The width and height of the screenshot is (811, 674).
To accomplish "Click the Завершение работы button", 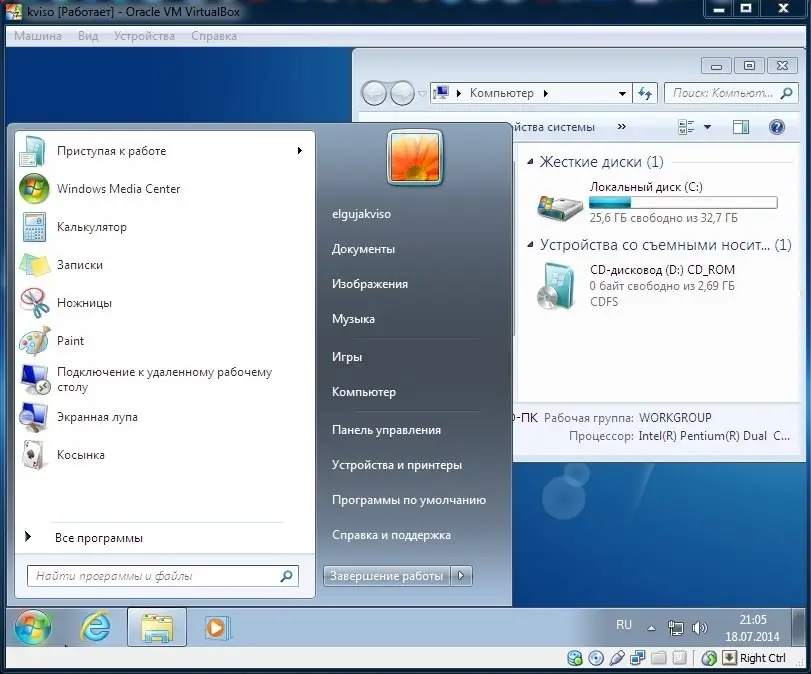I will pyautogui.click(x=386, y=576).
